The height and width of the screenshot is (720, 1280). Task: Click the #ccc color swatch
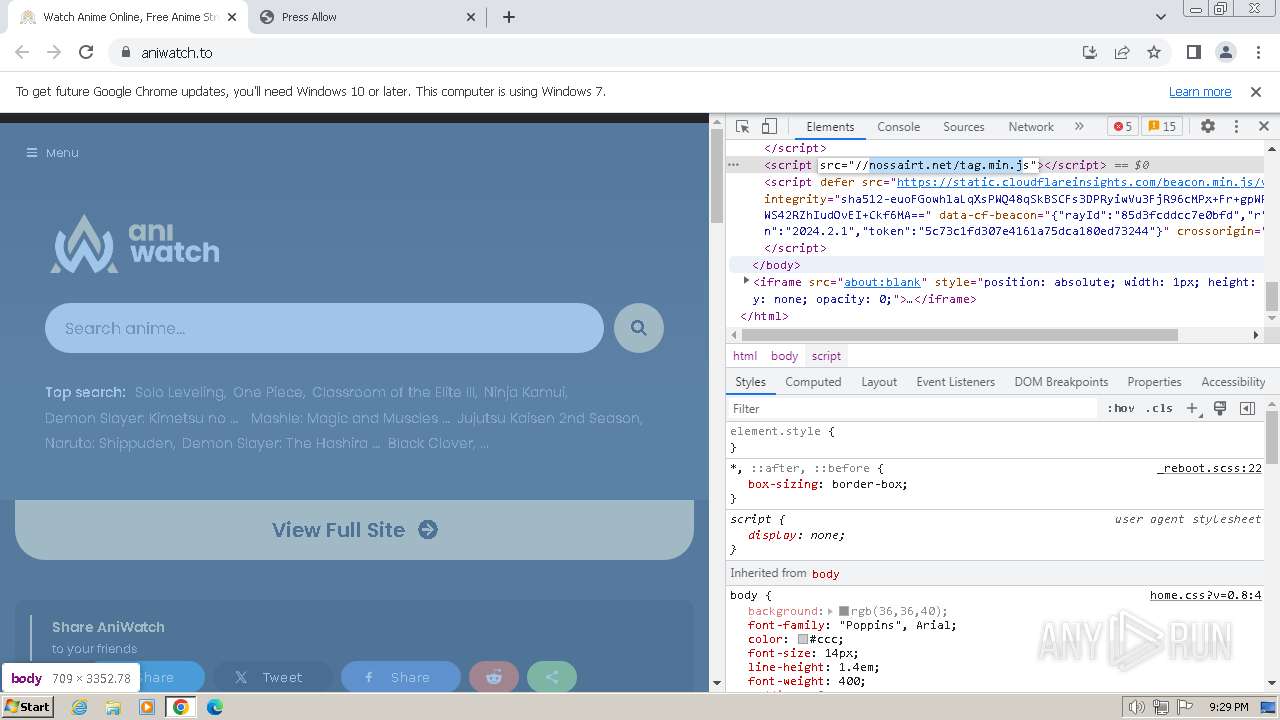click(x=803, y=639)
